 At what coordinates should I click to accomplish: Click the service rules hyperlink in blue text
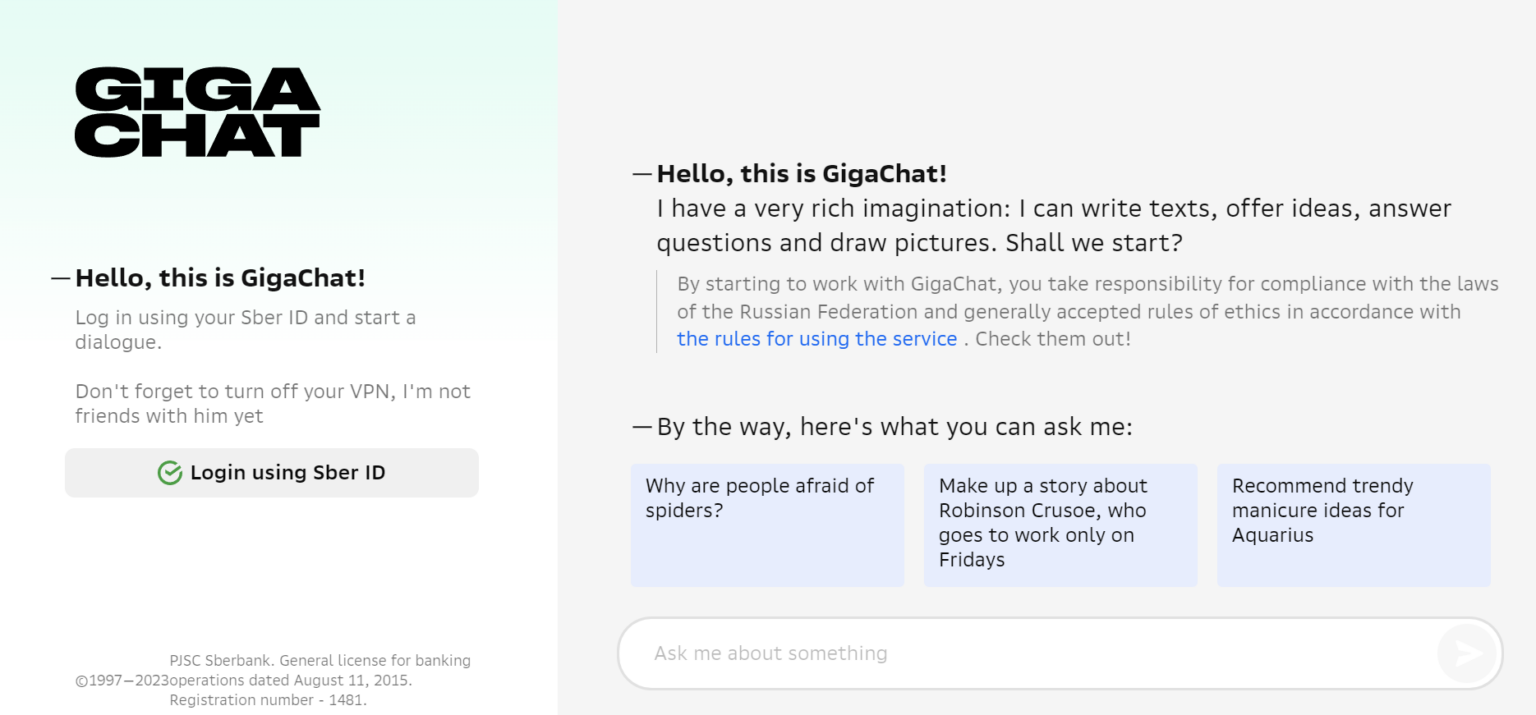pyautogui.click(x=817, y=339)
